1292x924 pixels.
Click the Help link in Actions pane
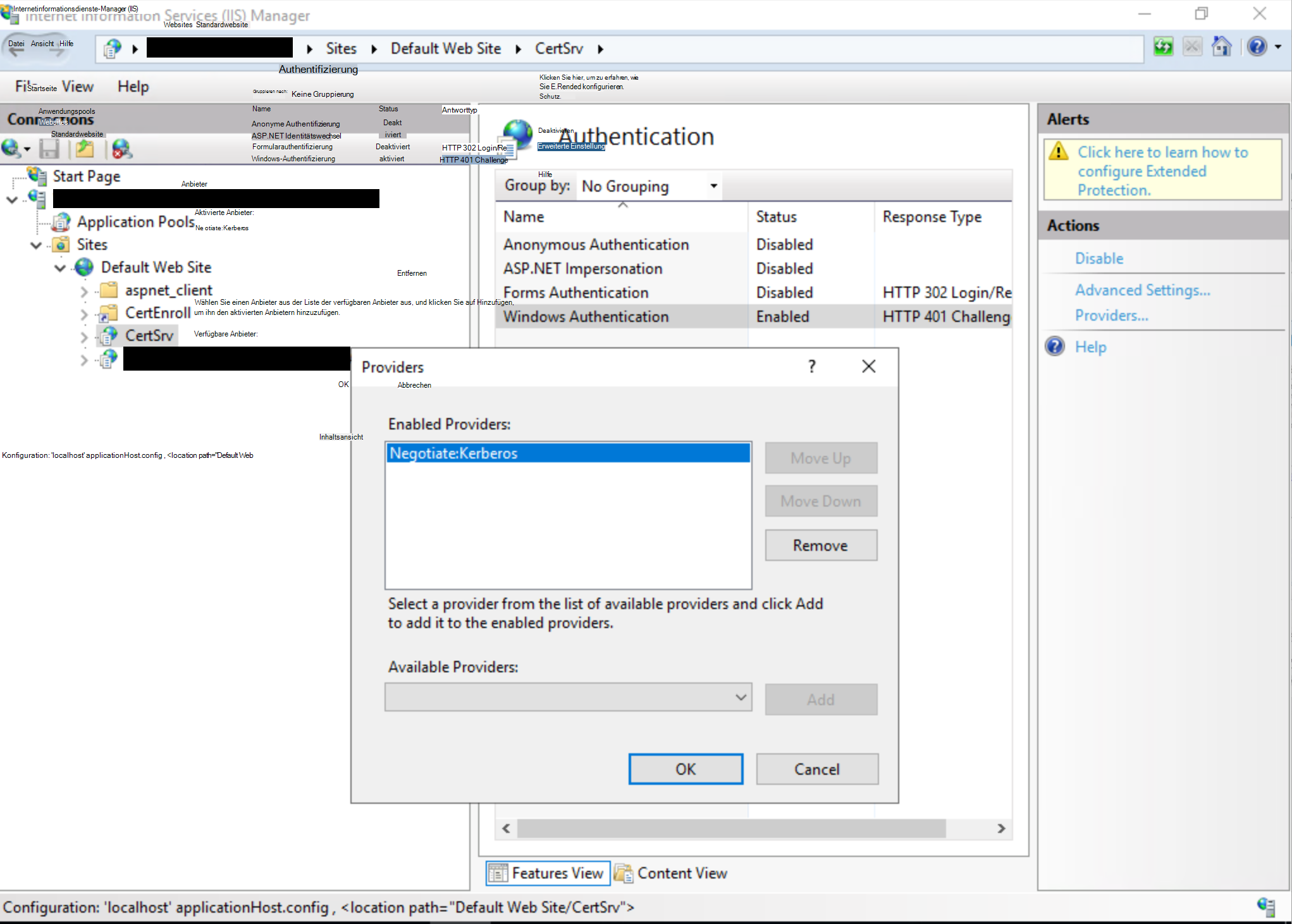click(x=1090, y=347)
